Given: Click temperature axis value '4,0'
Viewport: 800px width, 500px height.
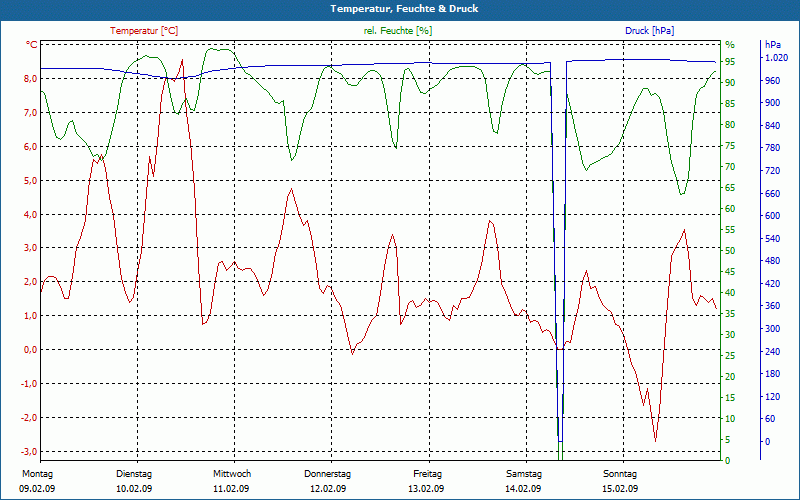Looking at the screenshot, I should coord(29,214).
